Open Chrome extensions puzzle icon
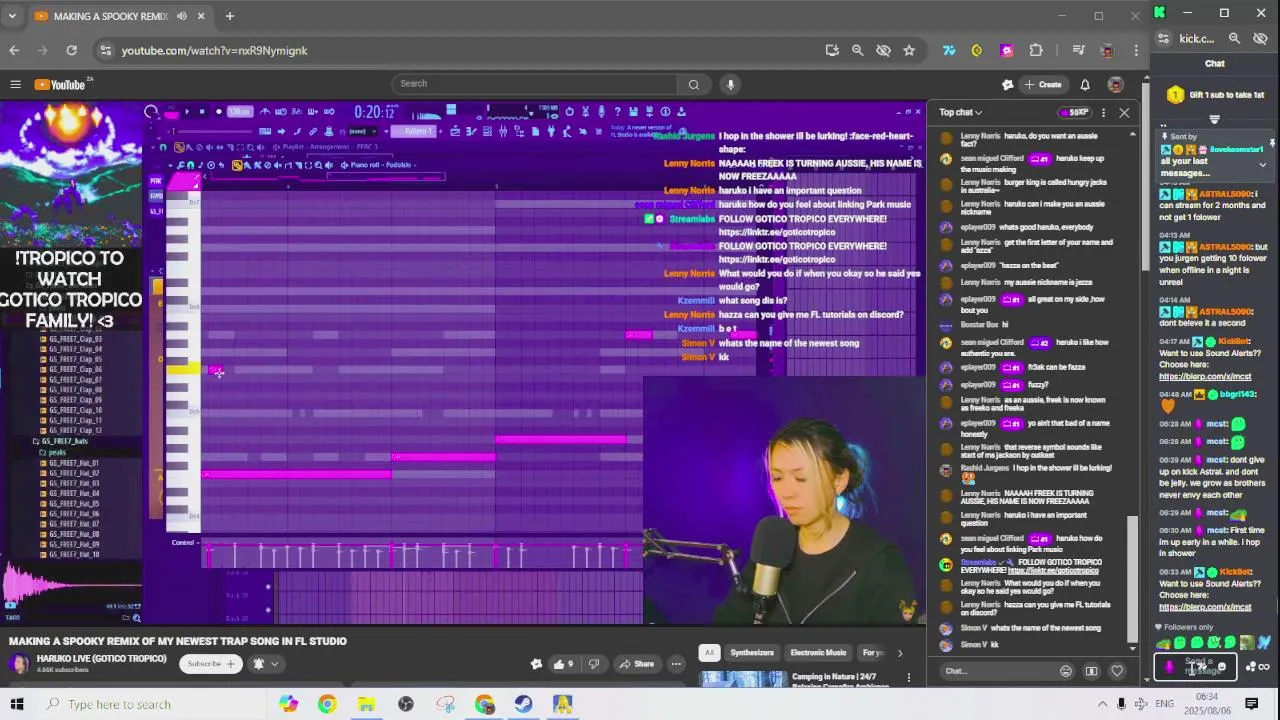The width and height of the screenshot is (1280, 720). 1036,50
